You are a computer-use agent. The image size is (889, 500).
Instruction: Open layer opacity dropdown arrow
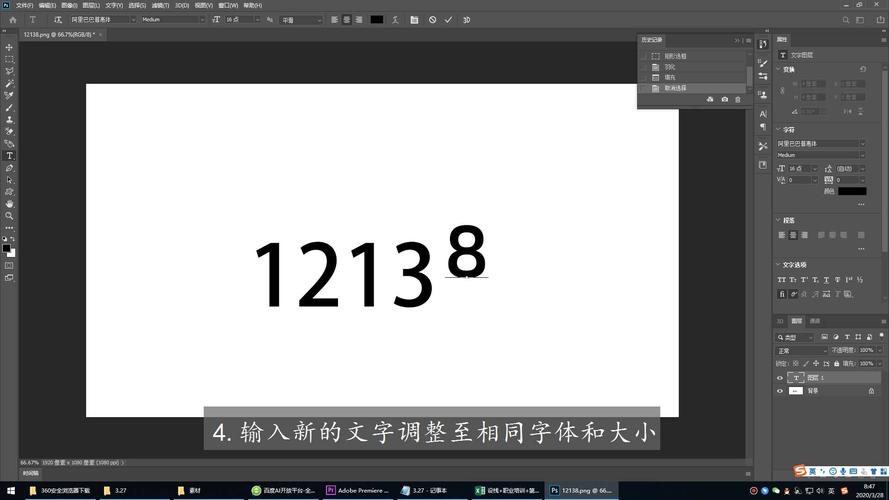(x=879, y=351)
